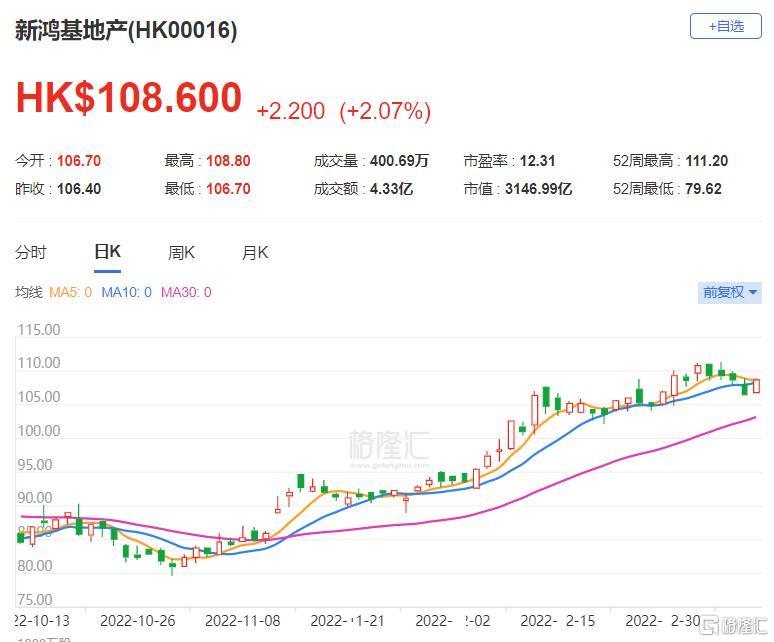Click the last candlestick on the chart
Viewport: 774px width, 642px height.
click(x=756, y=385)
